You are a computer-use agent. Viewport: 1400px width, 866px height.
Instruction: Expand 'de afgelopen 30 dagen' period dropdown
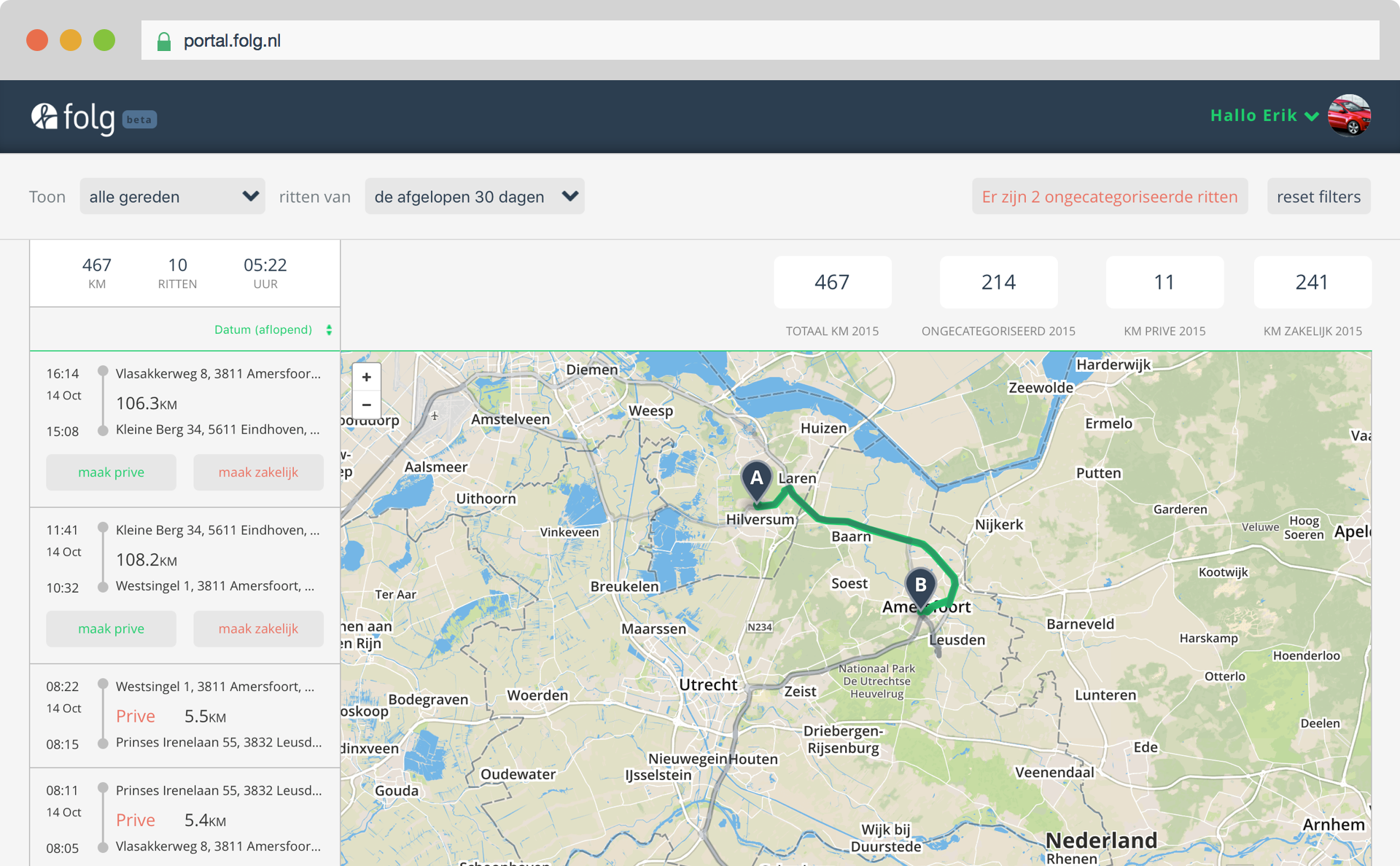(x=474, y=197)
